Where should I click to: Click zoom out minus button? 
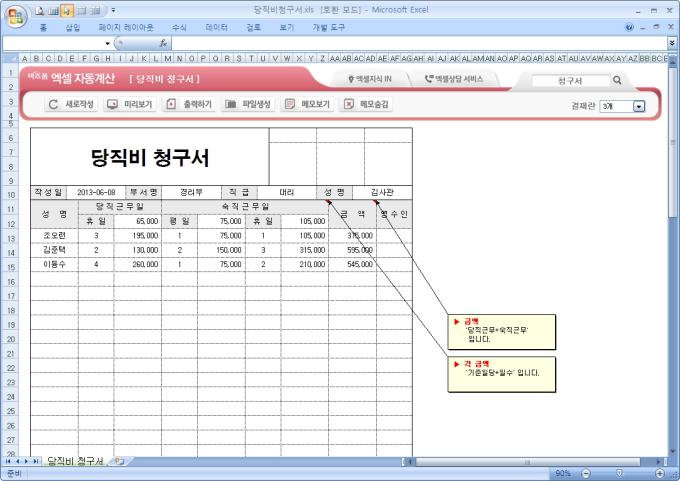click(x=586, y=473)
